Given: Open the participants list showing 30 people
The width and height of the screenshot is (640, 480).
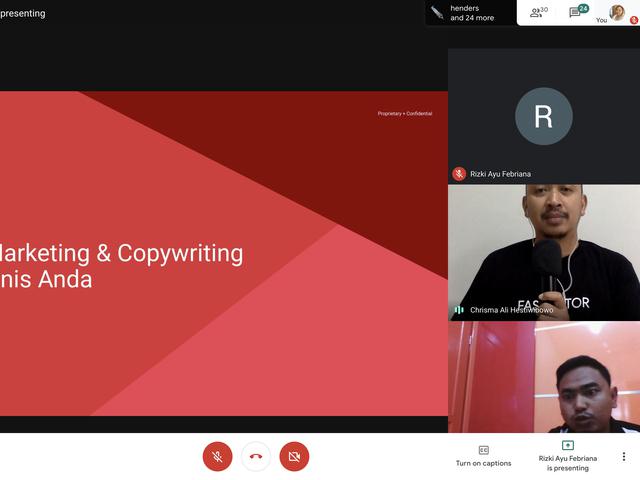Looking at the screenshot, I should tap(539, 13).
